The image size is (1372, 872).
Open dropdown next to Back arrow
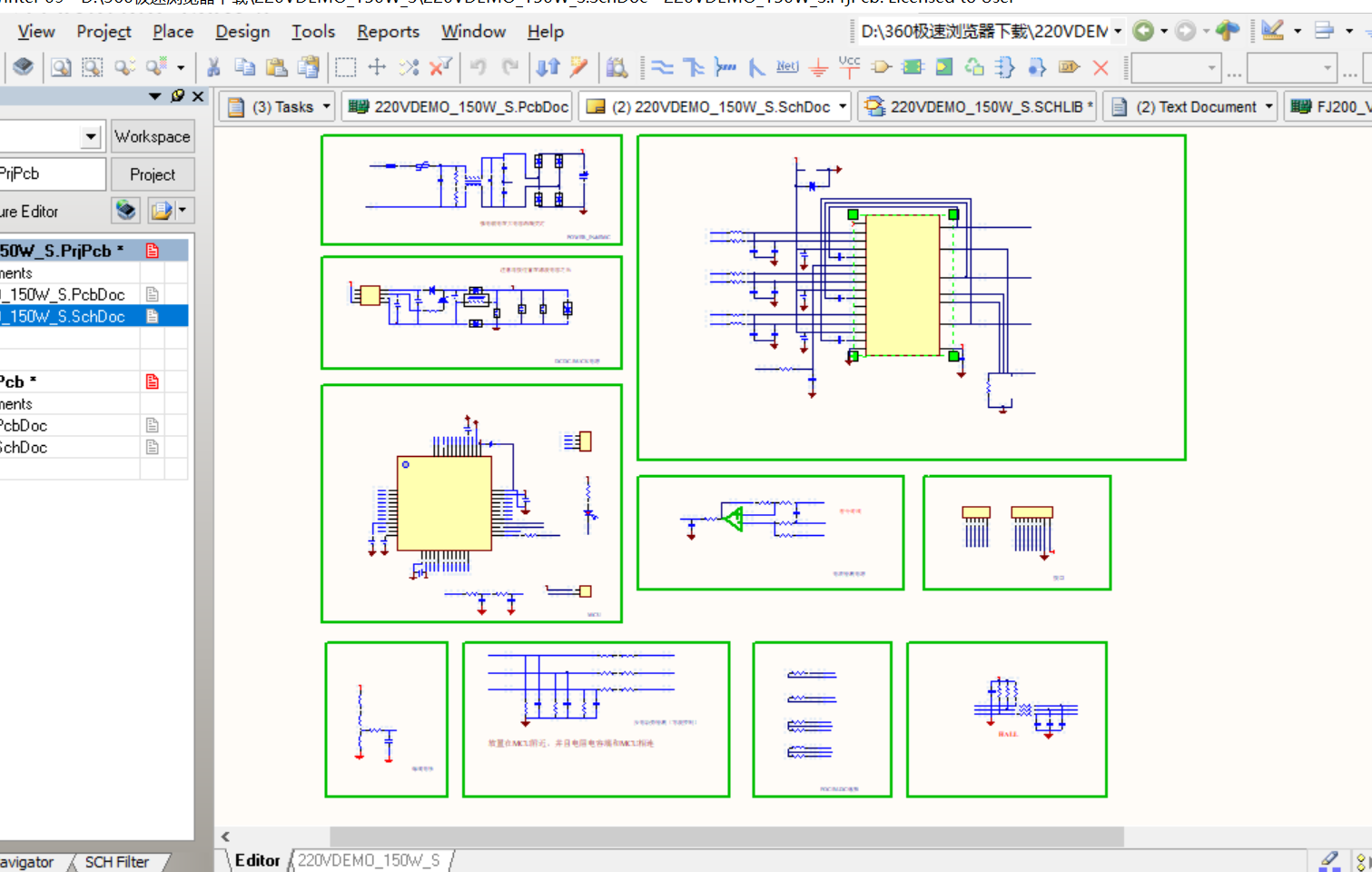click(x=1164, y=31)
